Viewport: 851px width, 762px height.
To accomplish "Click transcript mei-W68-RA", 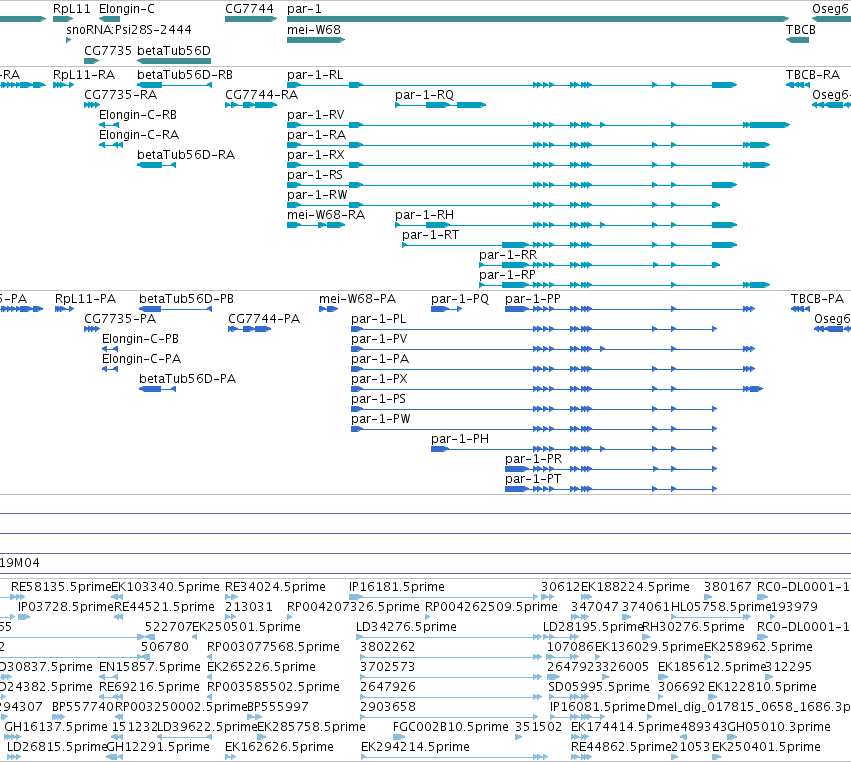I will (x=316, y=225).
